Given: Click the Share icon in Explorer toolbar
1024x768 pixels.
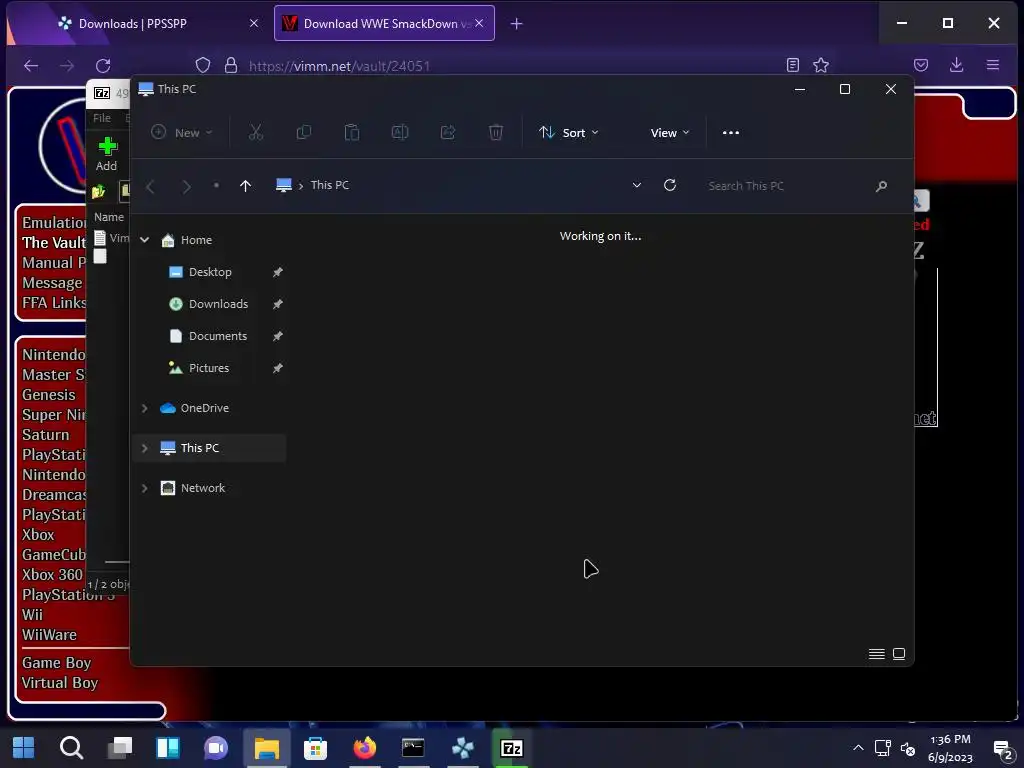Looking at the screenshot, I should pyautogui.click(x=448, y=133).
